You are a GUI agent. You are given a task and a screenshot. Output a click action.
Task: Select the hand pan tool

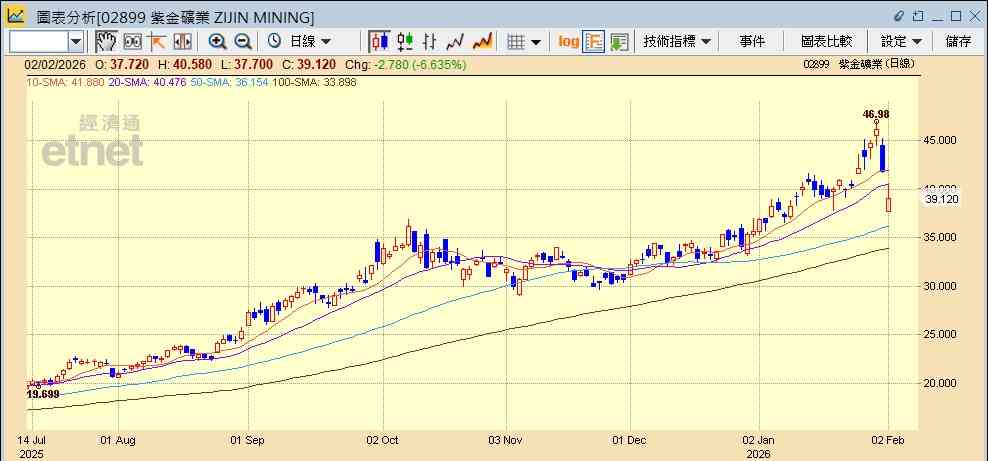tap(106, 42)
